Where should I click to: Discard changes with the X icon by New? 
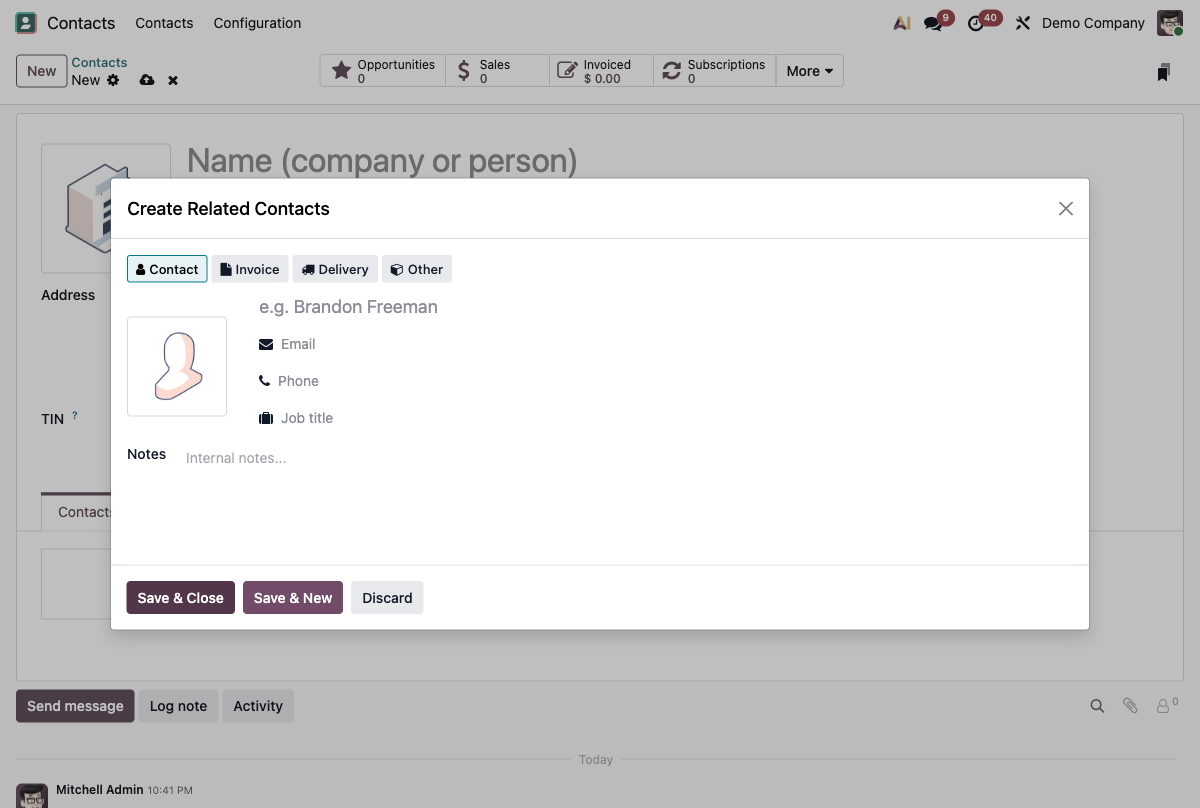click(x=173, y=80)
